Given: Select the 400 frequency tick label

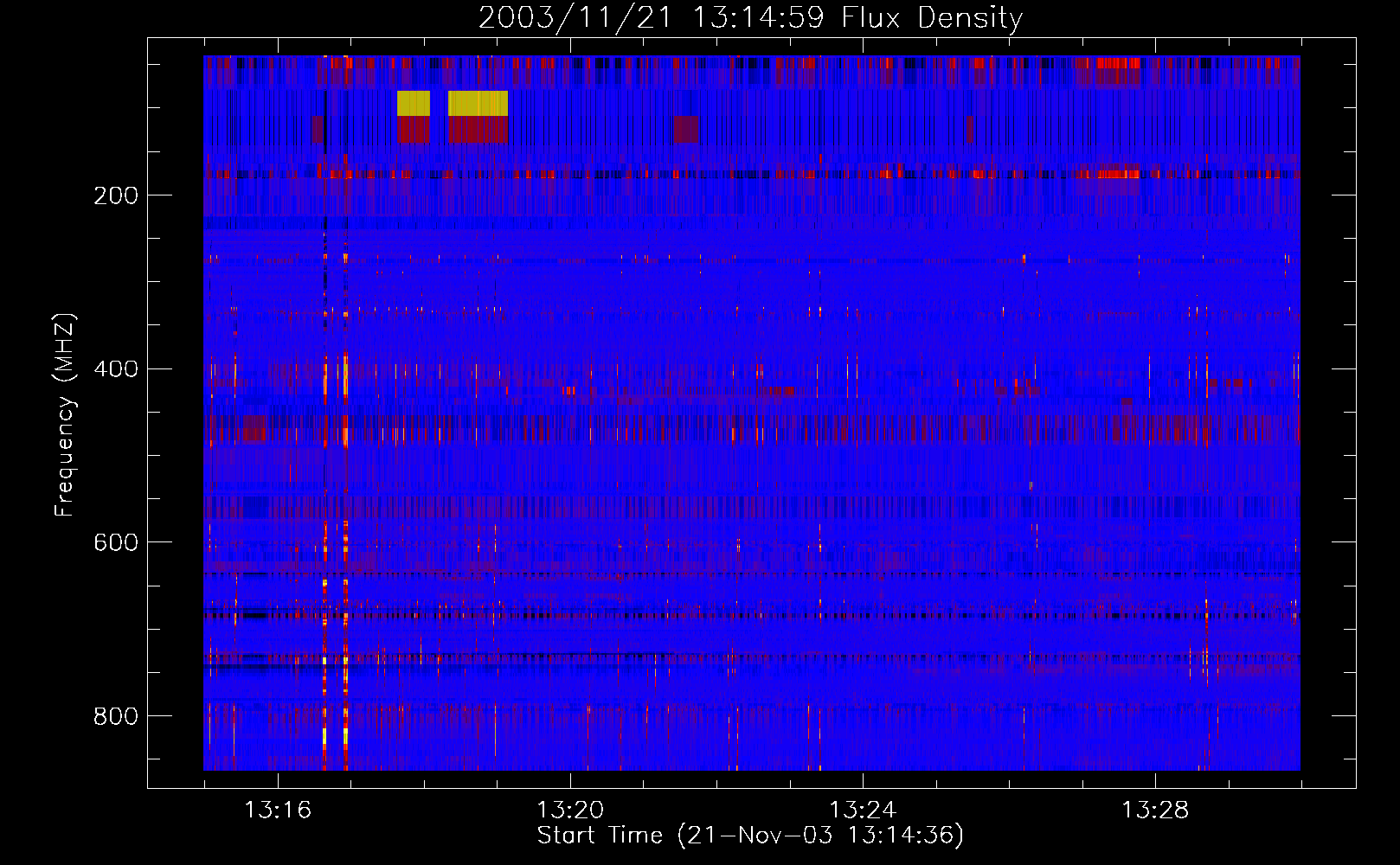Looking at the screenshot, I should click(x=116, y=369).
